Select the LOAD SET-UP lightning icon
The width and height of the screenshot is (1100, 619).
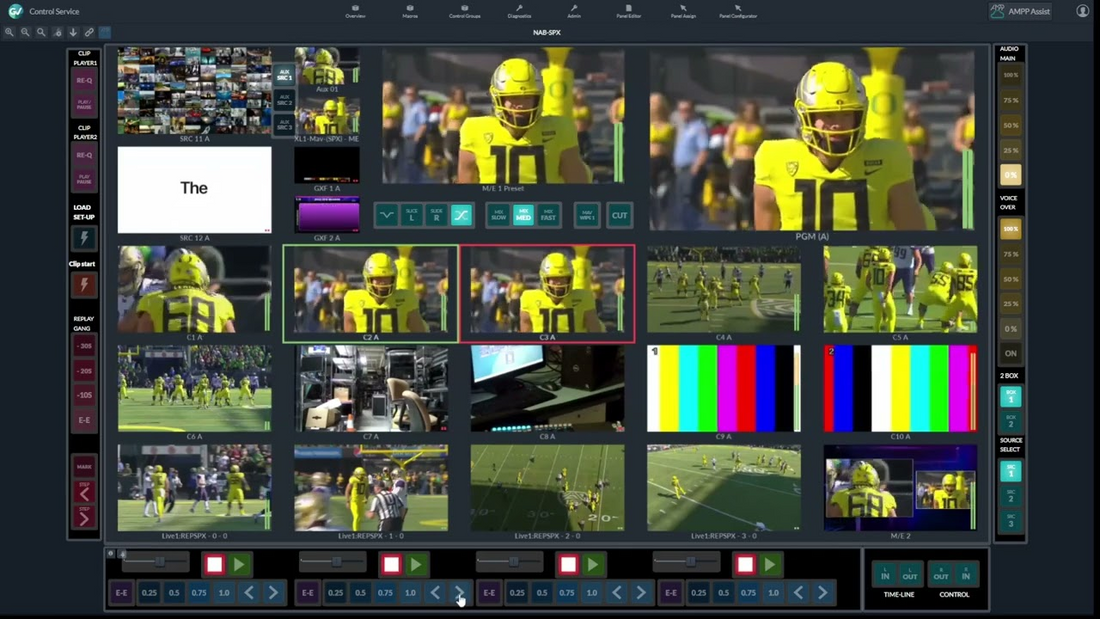click(84, 237)
